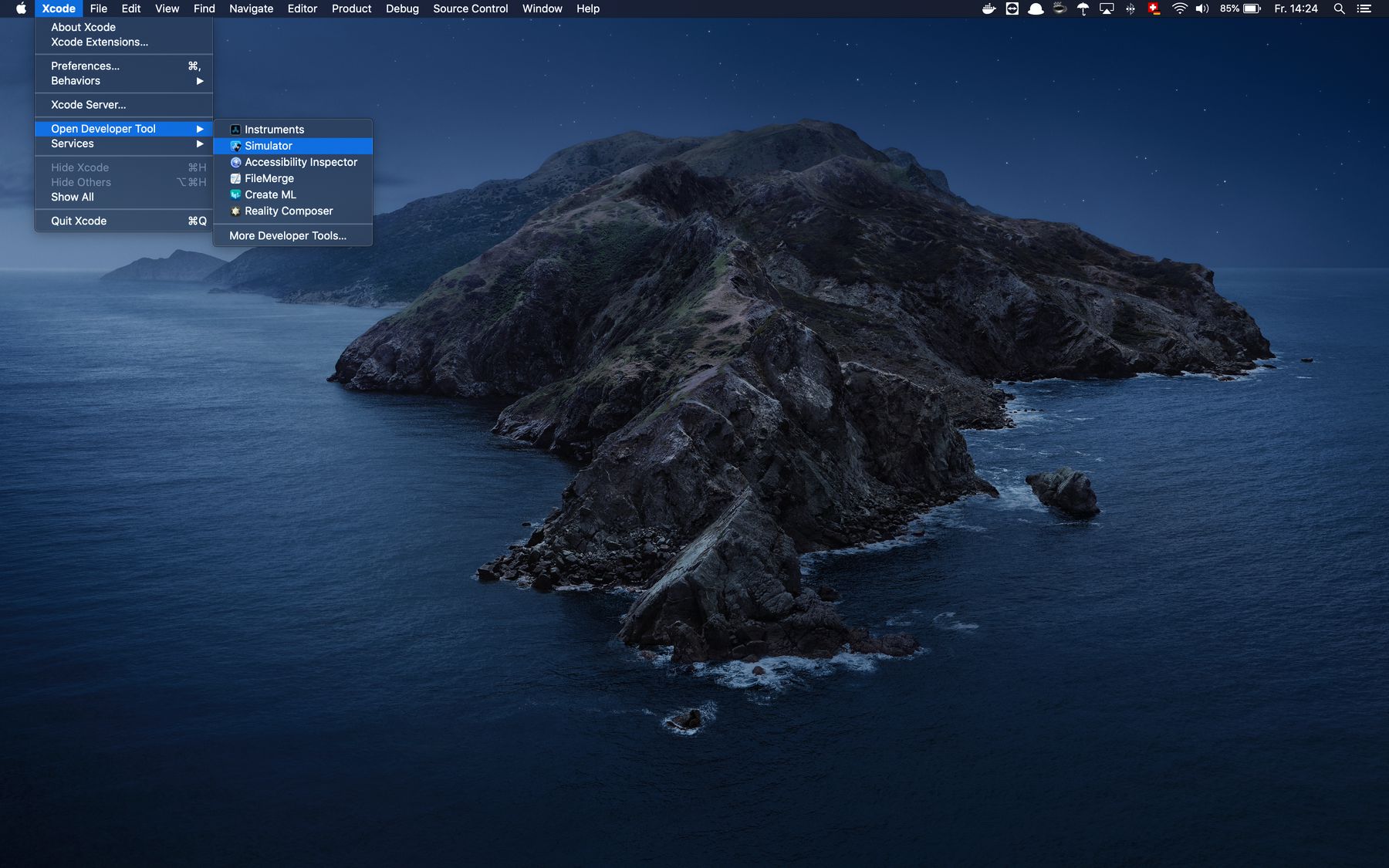Image resolution: width=1389 pixels, height=868 pixels.
Task: Choose Quit Xcode
Action: point(123,221)
